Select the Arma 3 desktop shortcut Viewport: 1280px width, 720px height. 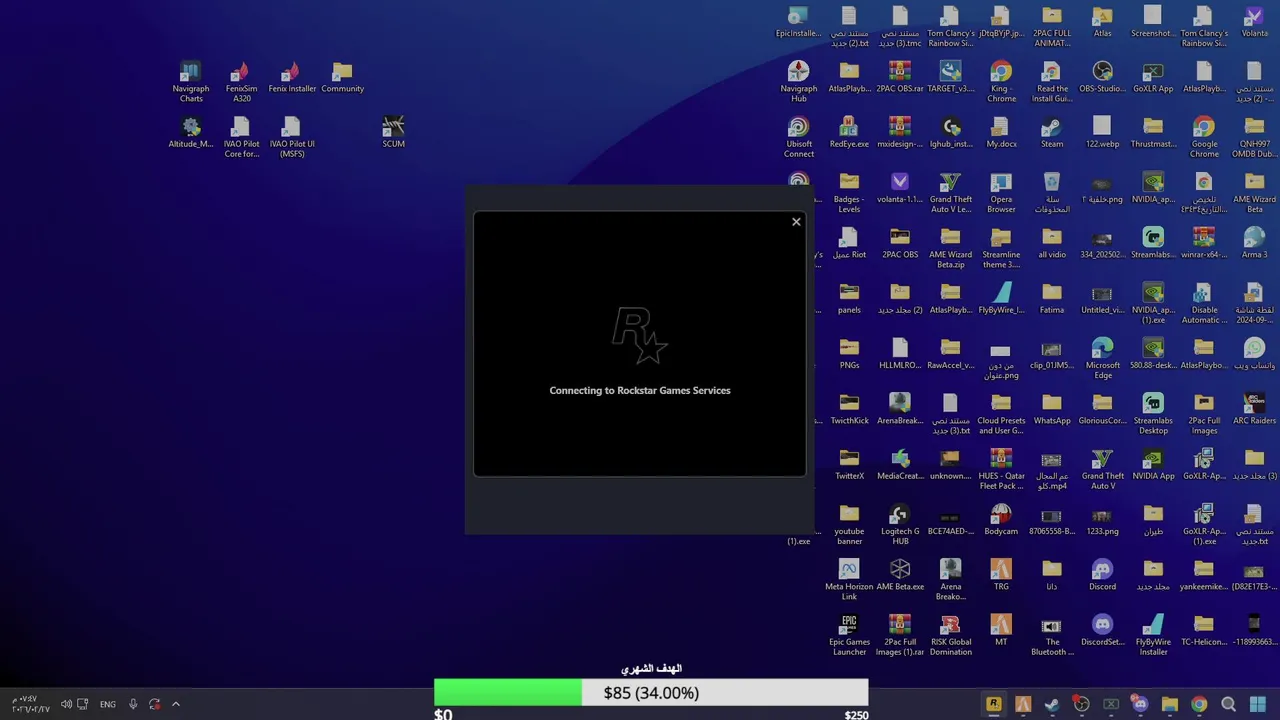[x=1255, y=244]
